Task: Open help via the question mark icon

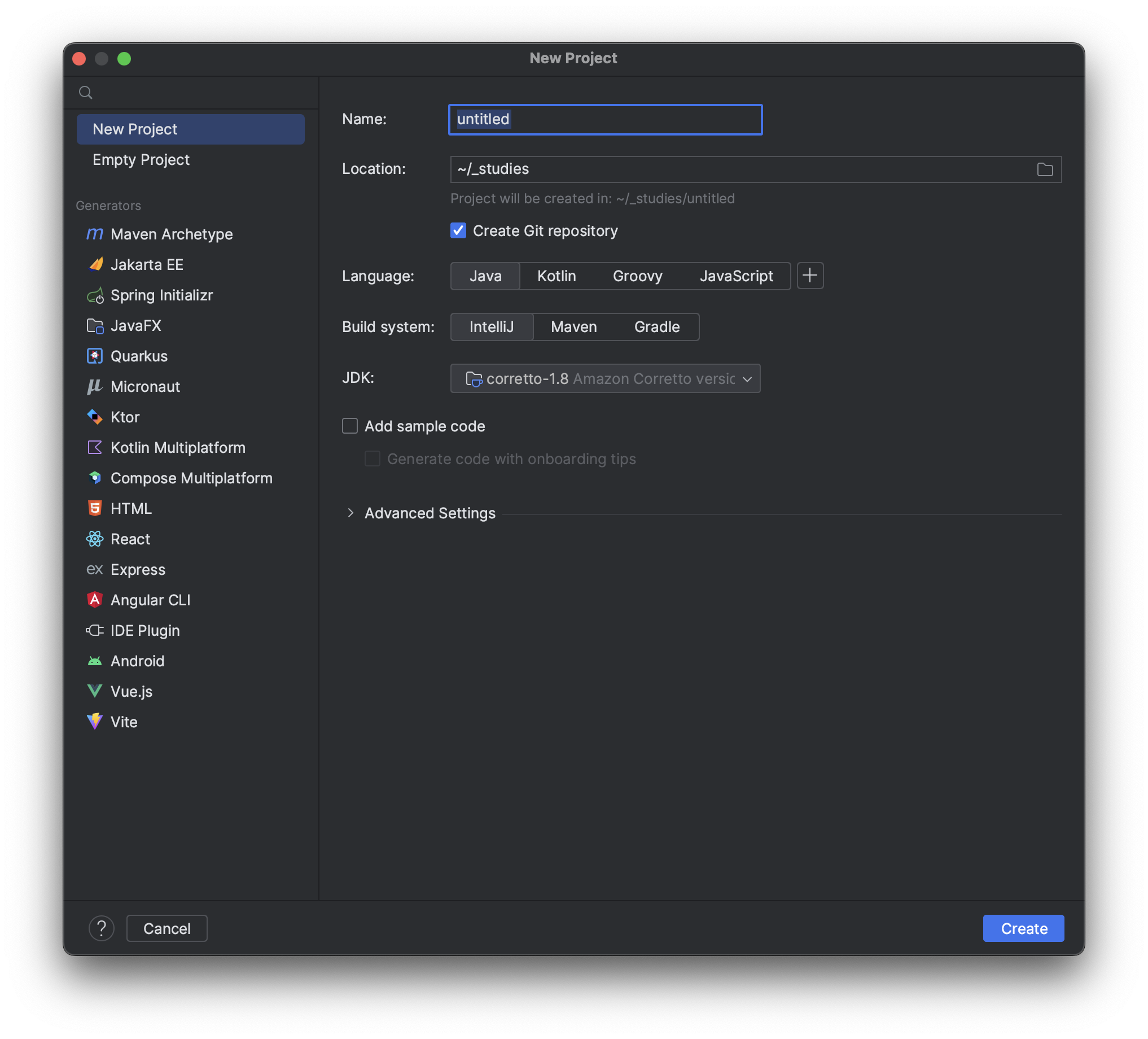Action: [x=102, y=928]
